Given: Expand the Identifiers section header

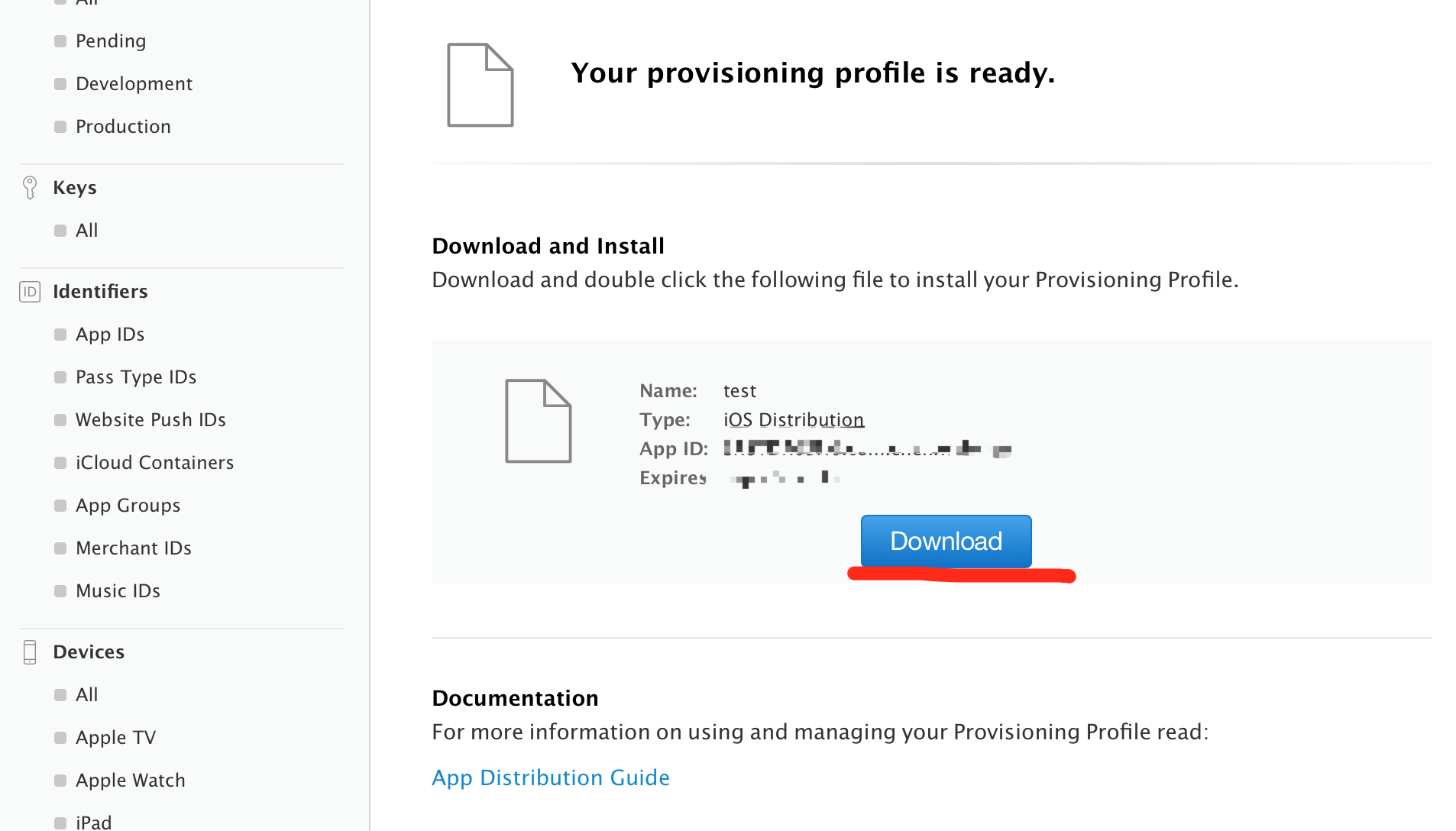Looking at the screenshot, I should (100, 292).
